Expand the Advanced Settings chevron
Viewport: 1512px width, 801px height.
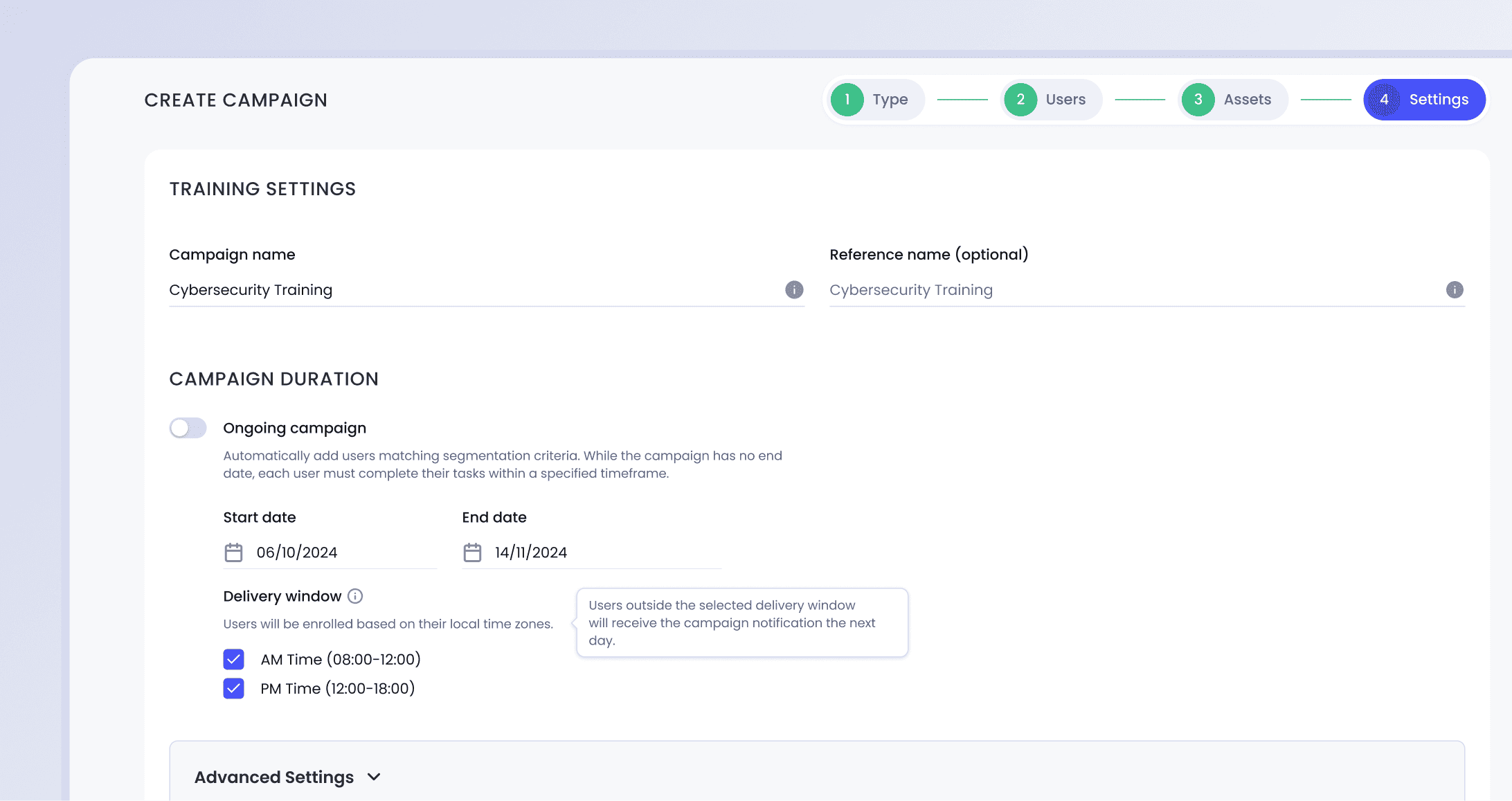tap(374, 777)
